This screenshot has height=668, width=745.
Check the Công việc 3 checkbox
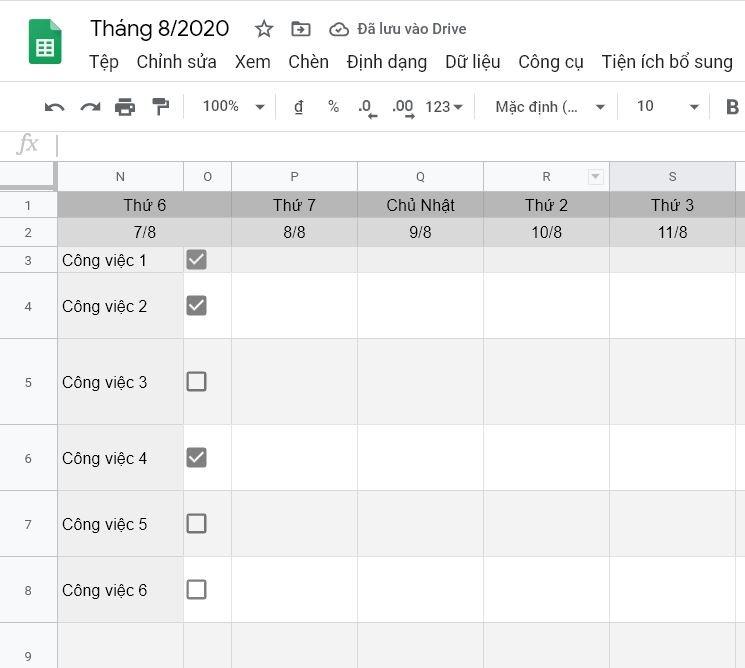point(196,382)
